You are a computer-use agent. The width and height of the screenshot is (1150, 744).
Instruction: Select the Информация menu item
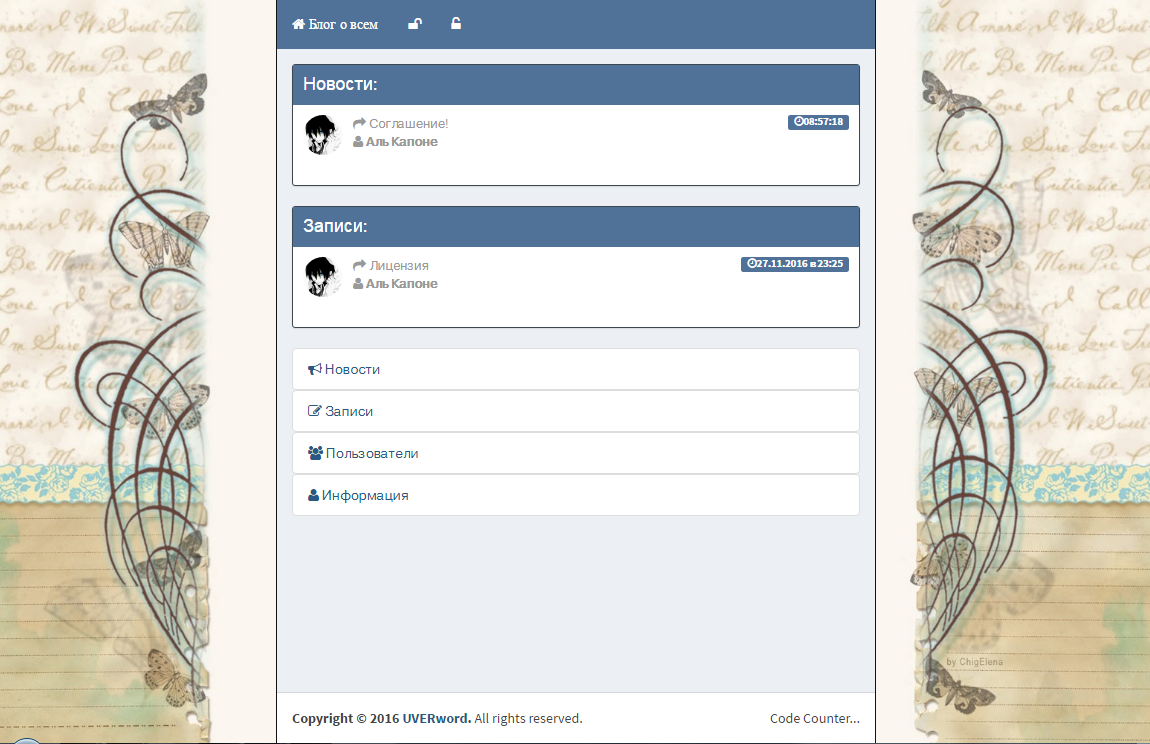[576, 495]
